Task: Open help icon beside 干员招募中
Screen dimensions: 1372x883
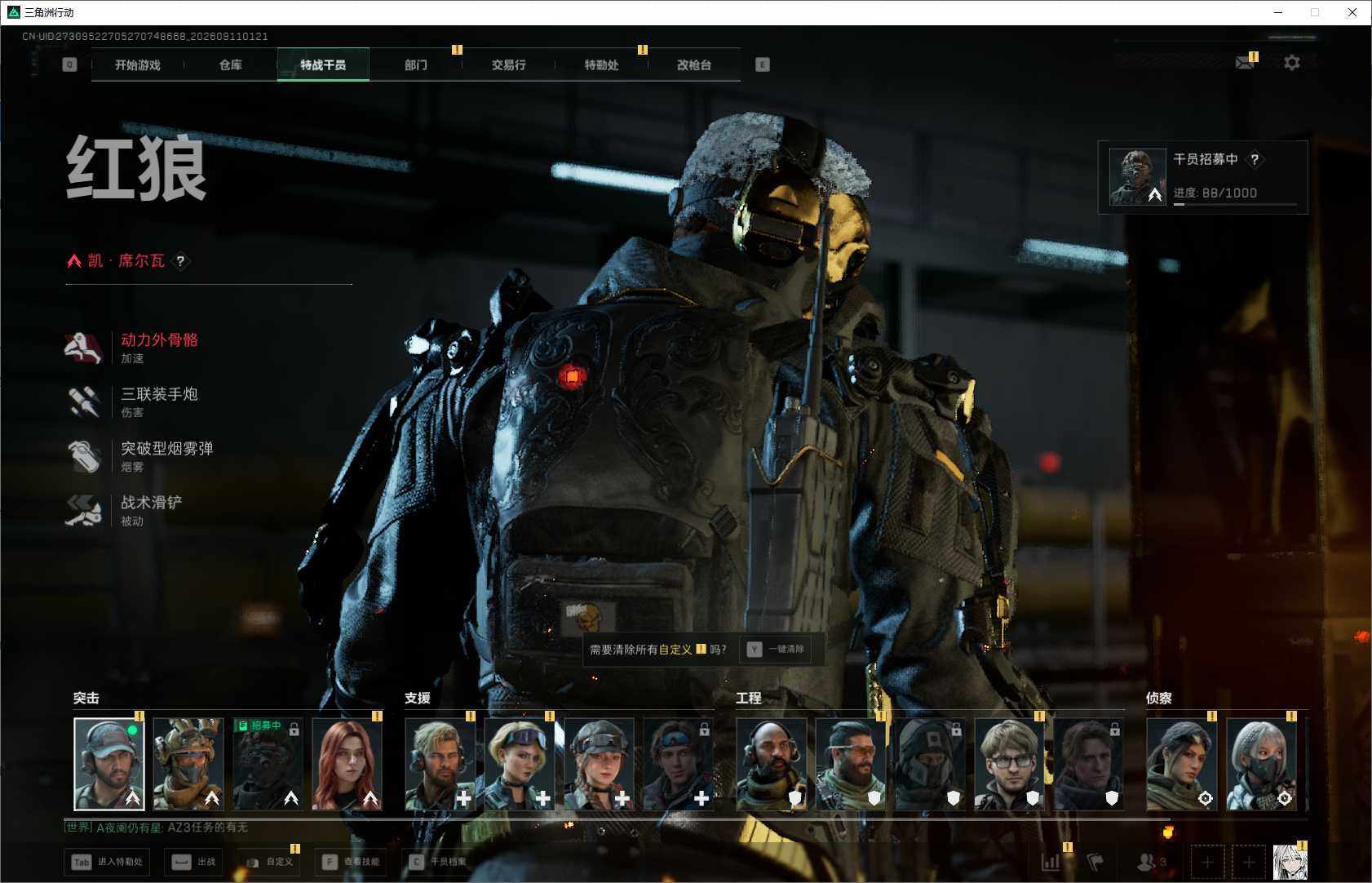Action: (1255, 159)
